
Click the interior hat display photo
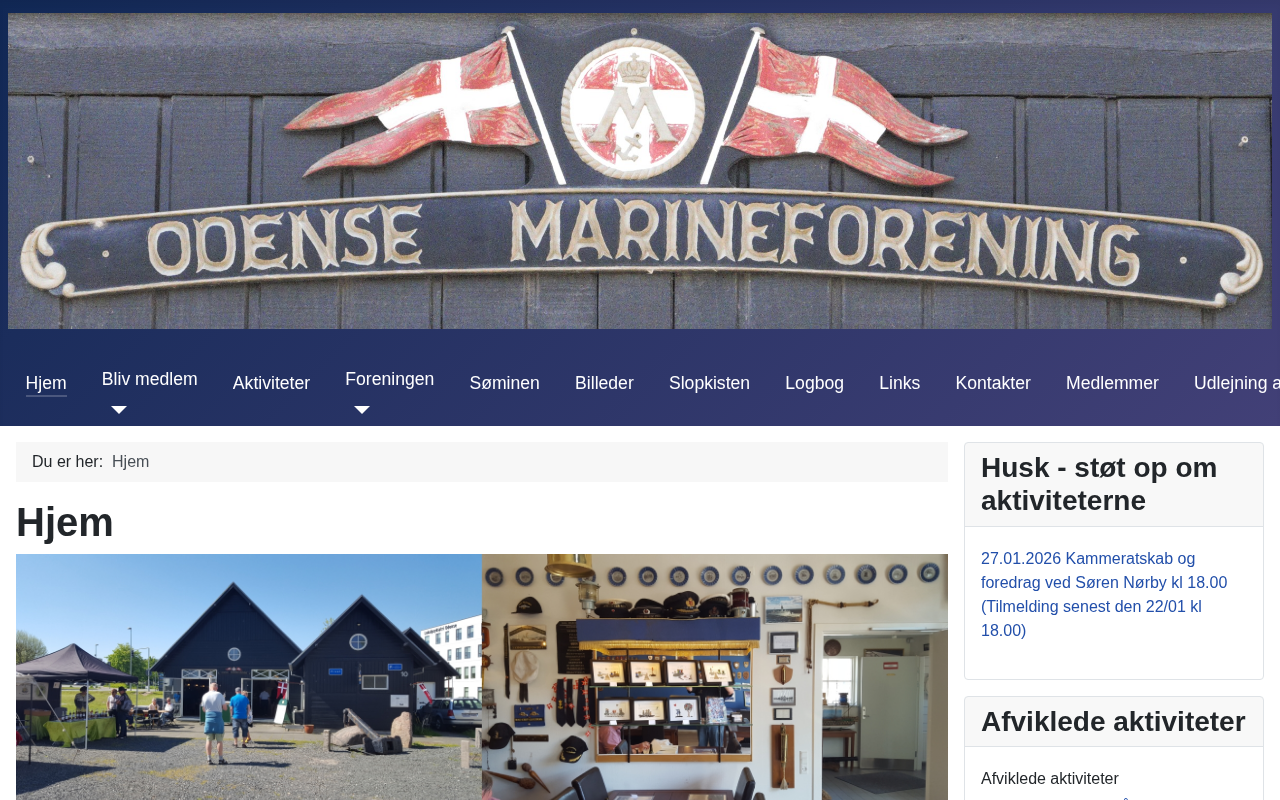[x=715, y=677]
